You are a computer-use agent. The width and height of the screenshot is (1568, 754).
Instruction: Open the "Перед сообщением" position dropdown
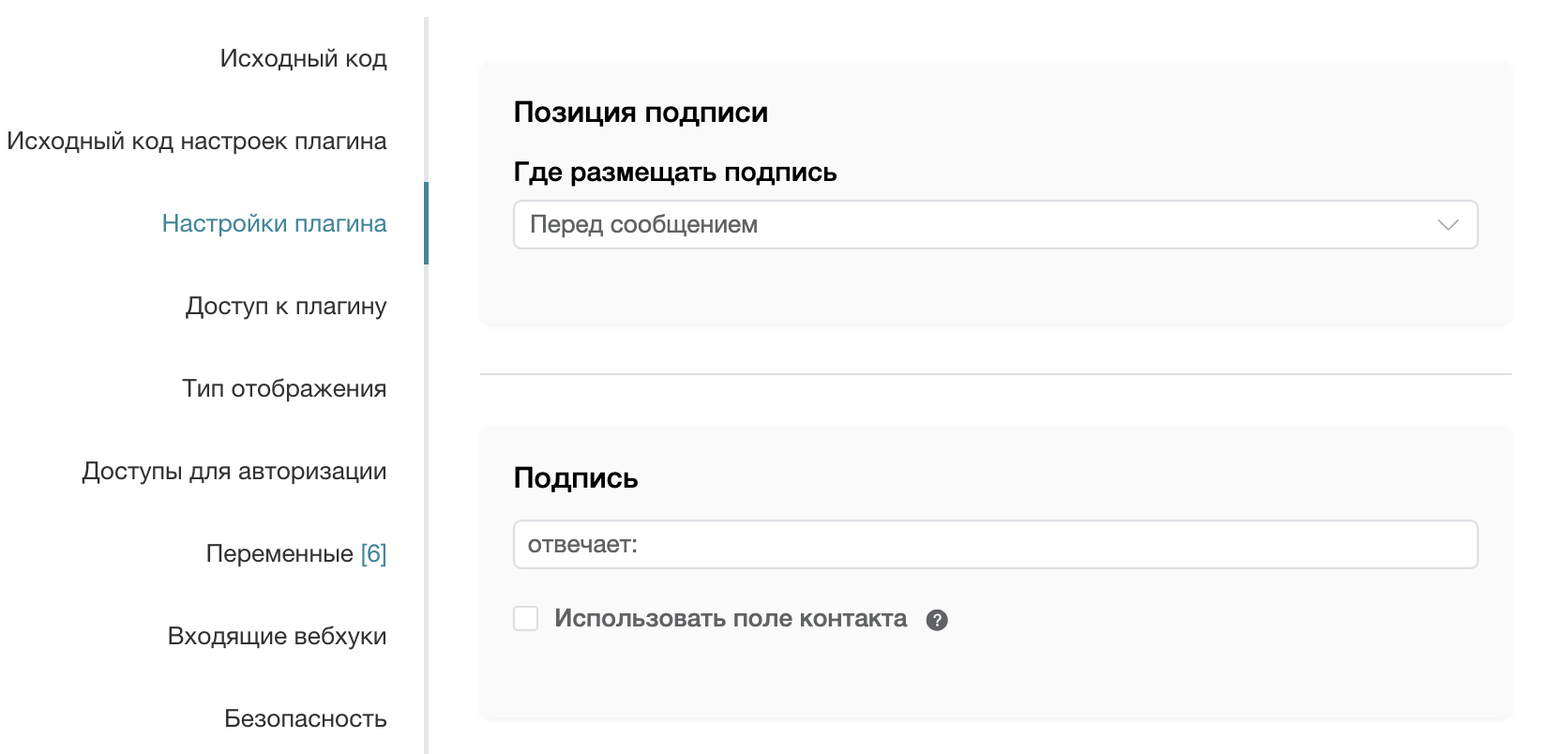coord(994,225)
